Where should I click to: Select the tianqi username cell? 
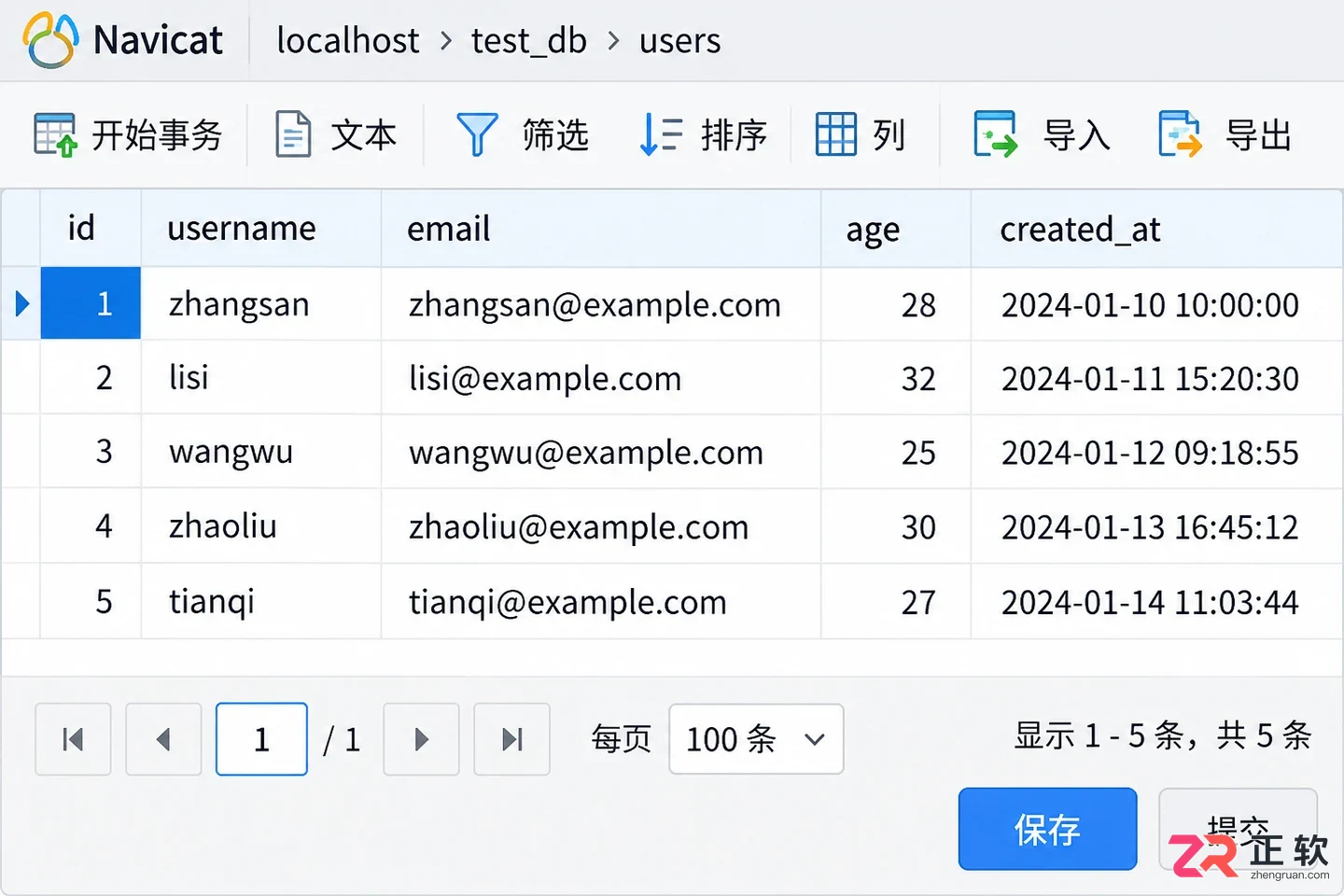coord(261,601)
